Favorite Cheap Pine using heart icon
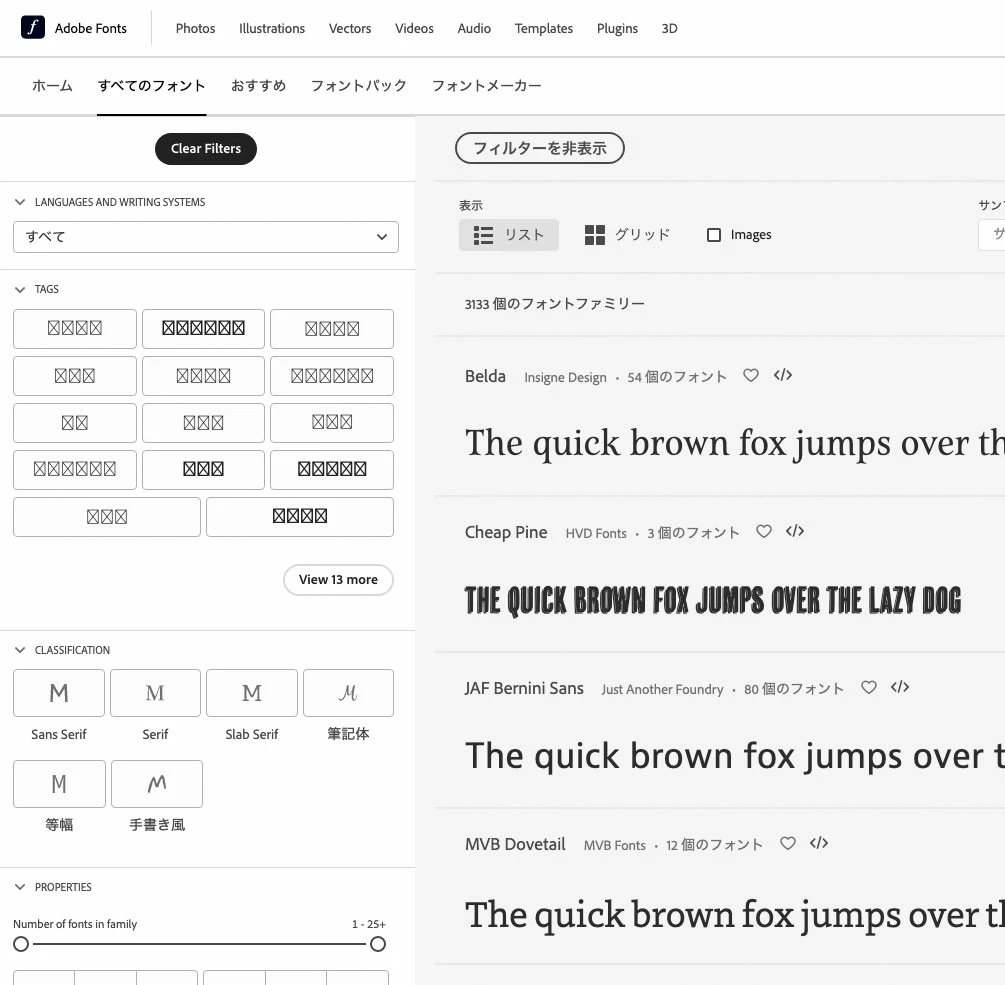The height and width of the screenshot is (985, 1005). [x=763, y=531]
